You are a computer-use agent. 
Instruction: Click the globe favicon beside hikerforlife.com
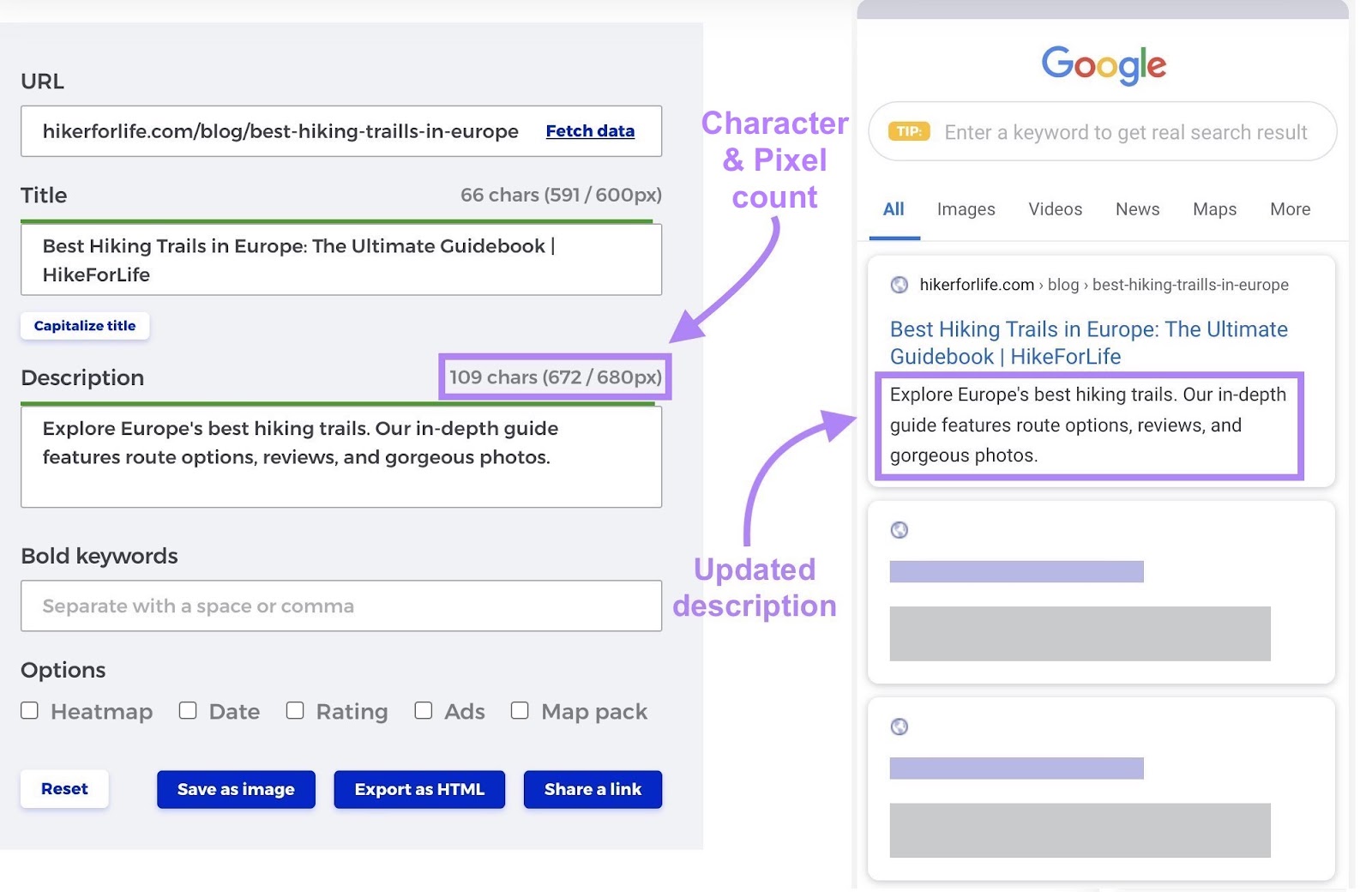tap(900, 284)
